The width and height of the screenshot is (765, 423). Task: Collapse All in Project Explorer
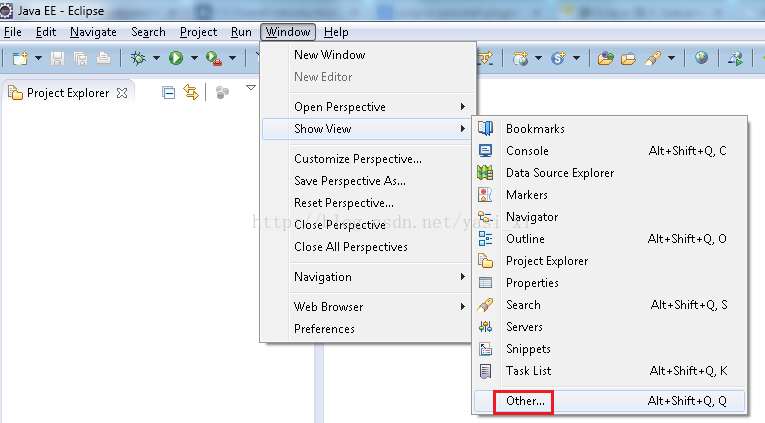[x=168, y=92]
